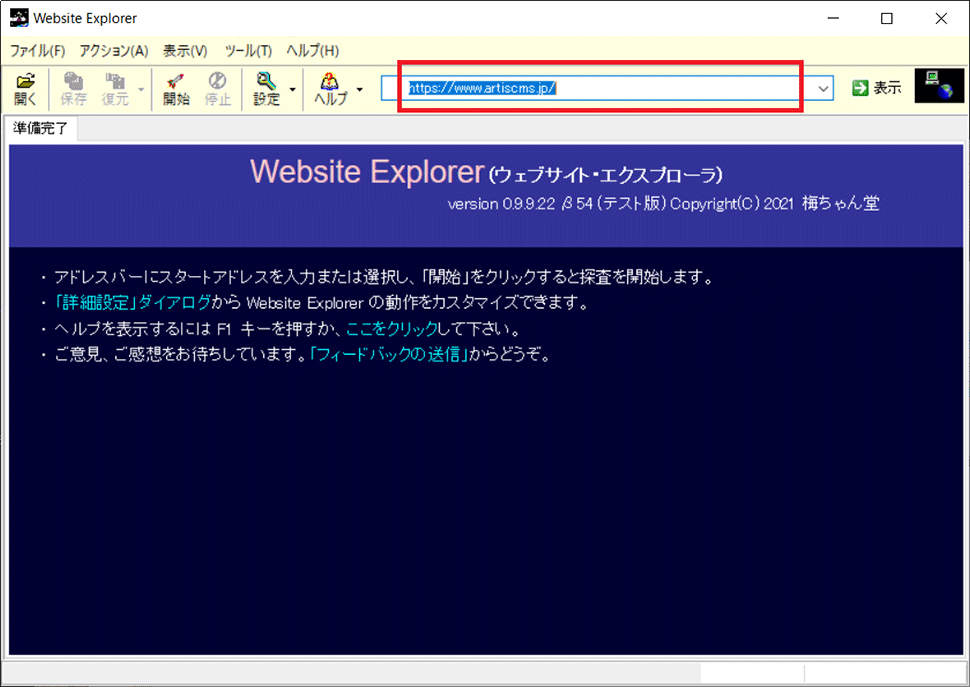Click the Website Explorer title bar app icon
The image size is (970, 687).
[19, 18]
